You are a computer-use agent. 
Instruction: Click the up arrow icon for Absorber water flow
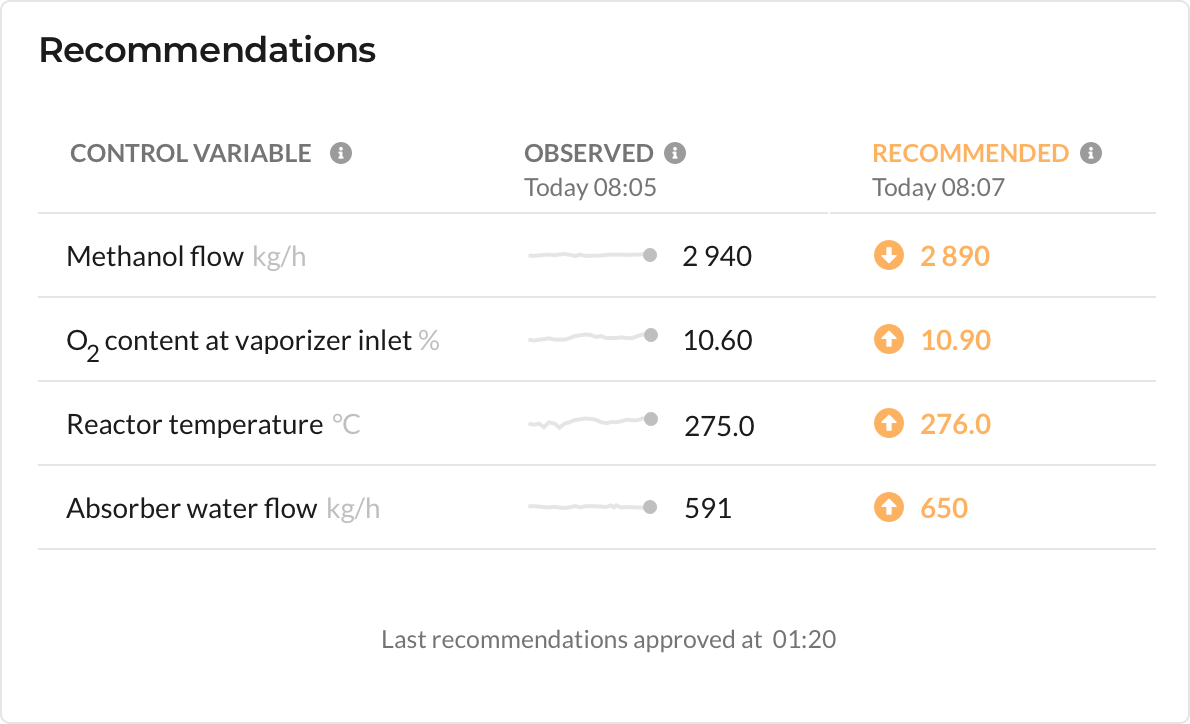pyautogui.click(x=889, y=507)
